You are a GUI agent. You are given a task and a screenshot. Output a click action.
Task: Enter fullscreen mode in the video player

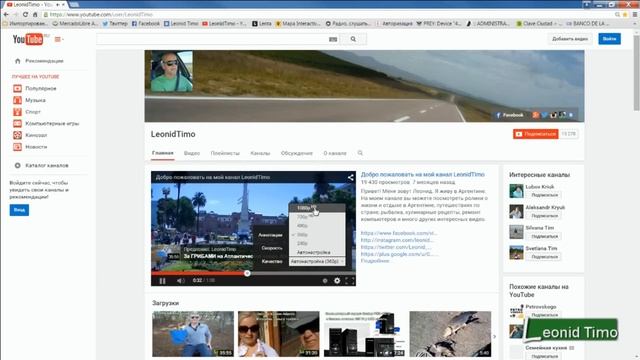click(350, 280)
